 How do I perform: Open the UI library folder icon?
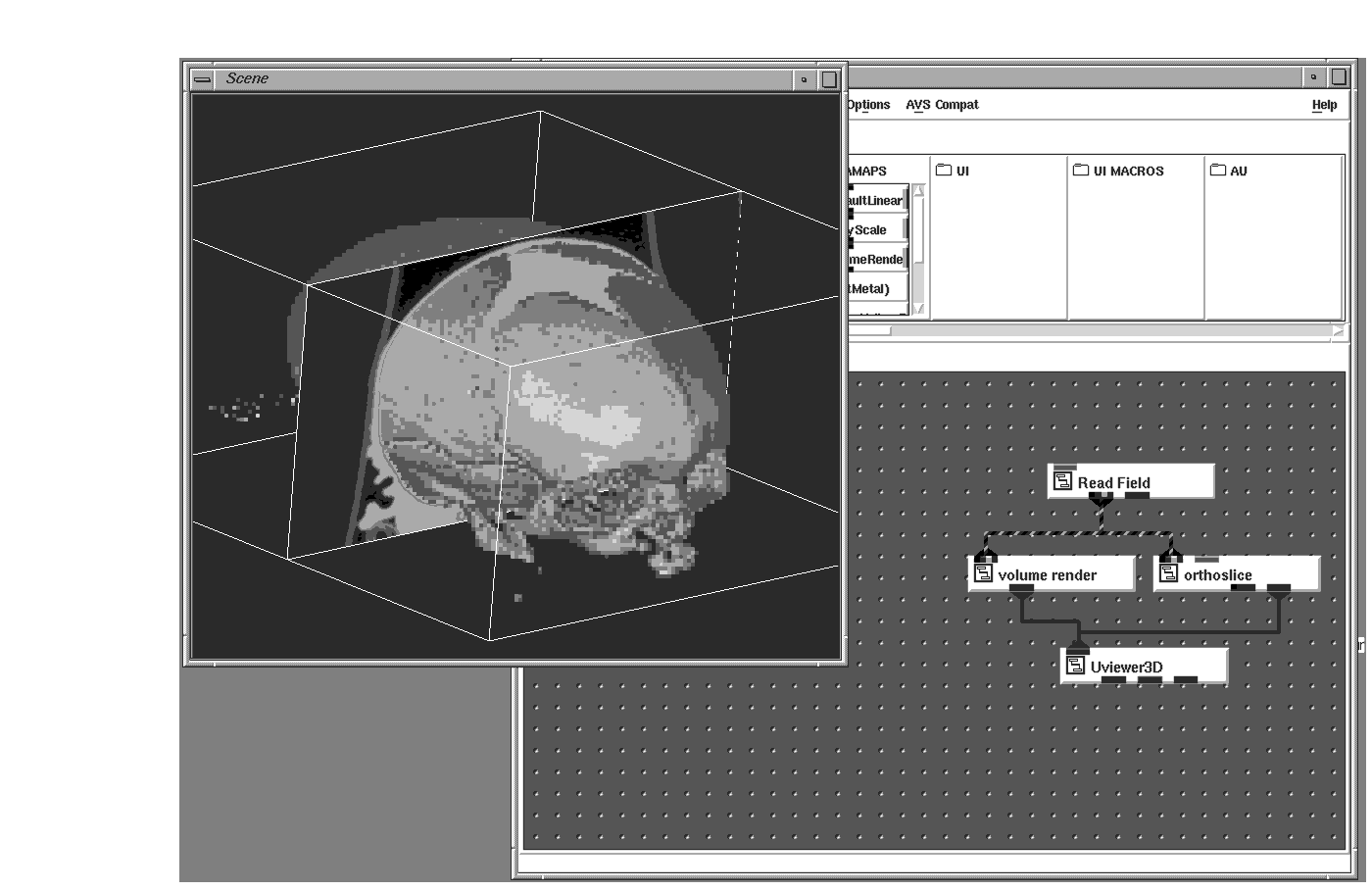(944, 170)
